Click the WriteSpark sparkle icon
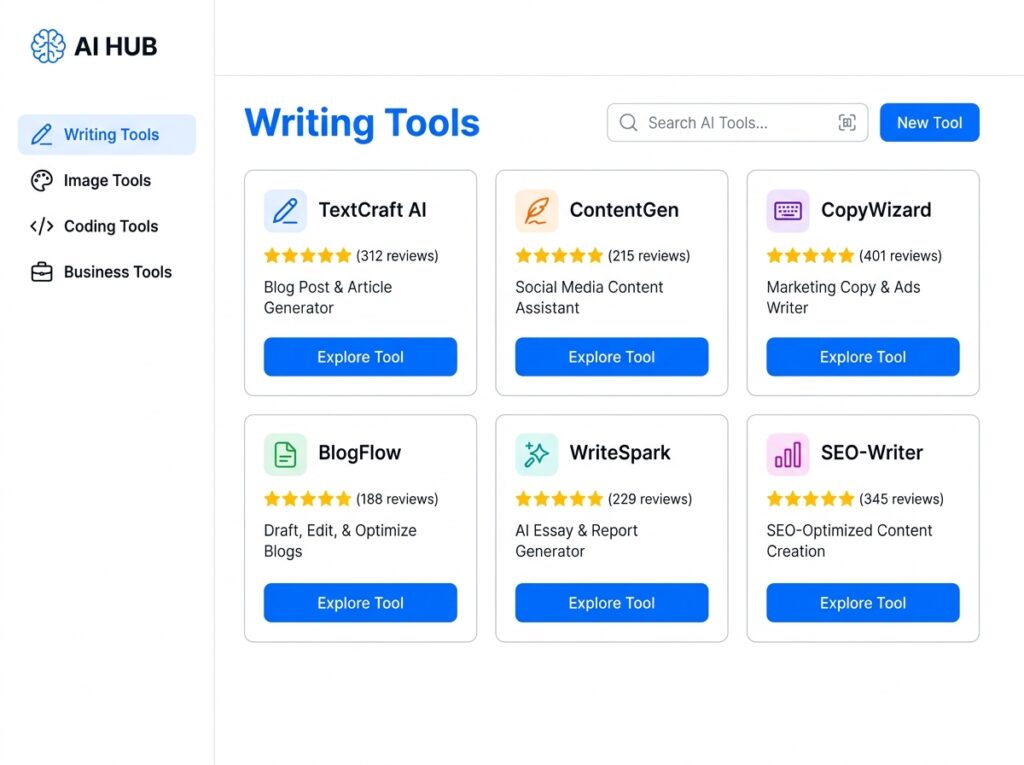Viewport: 1024px width, 765px height. pos(537,454)
